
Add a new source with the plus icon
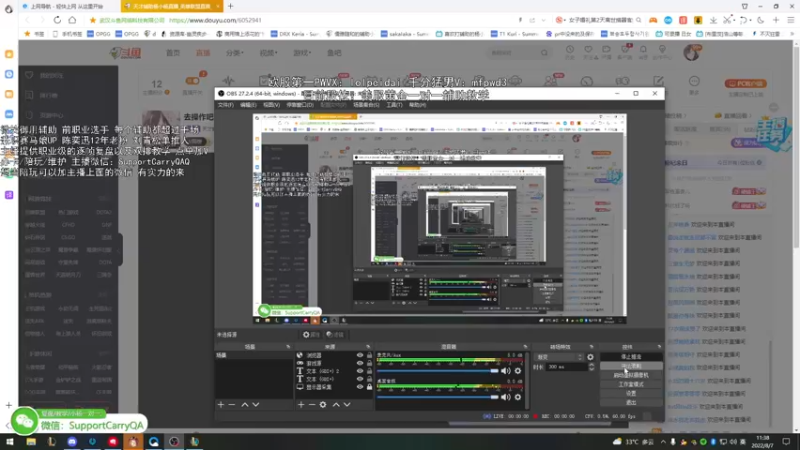[x=301, y=405]
